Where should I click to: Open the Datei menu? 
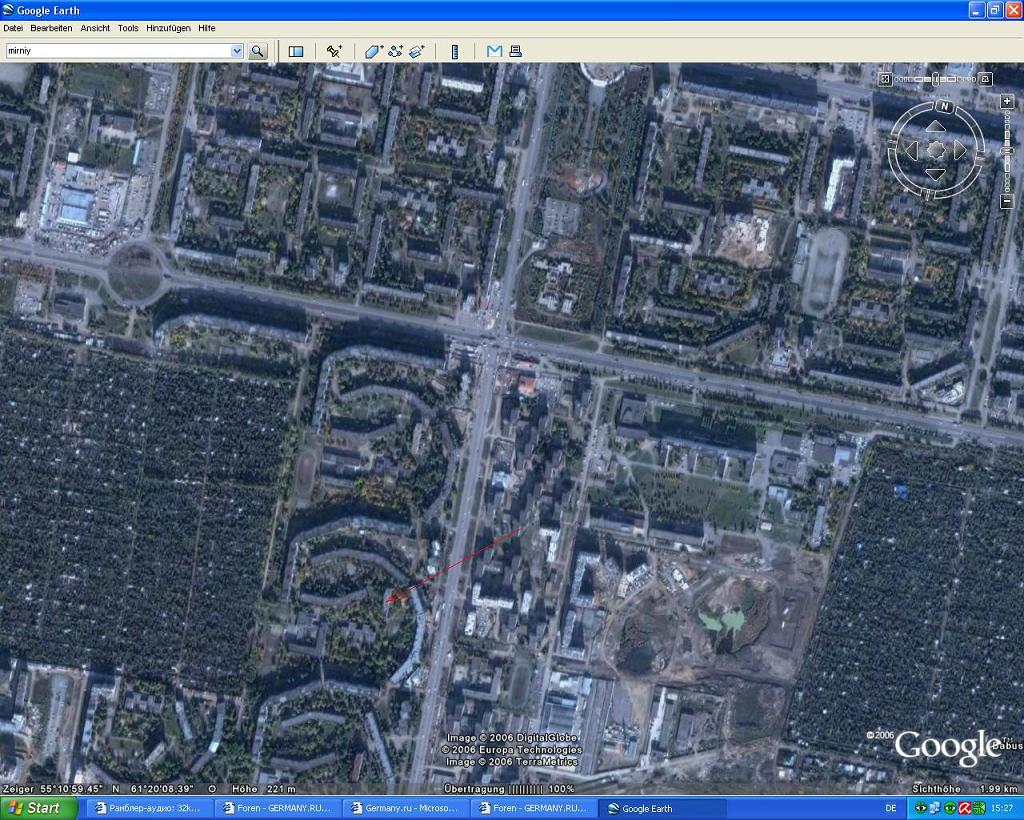point(13,28)
